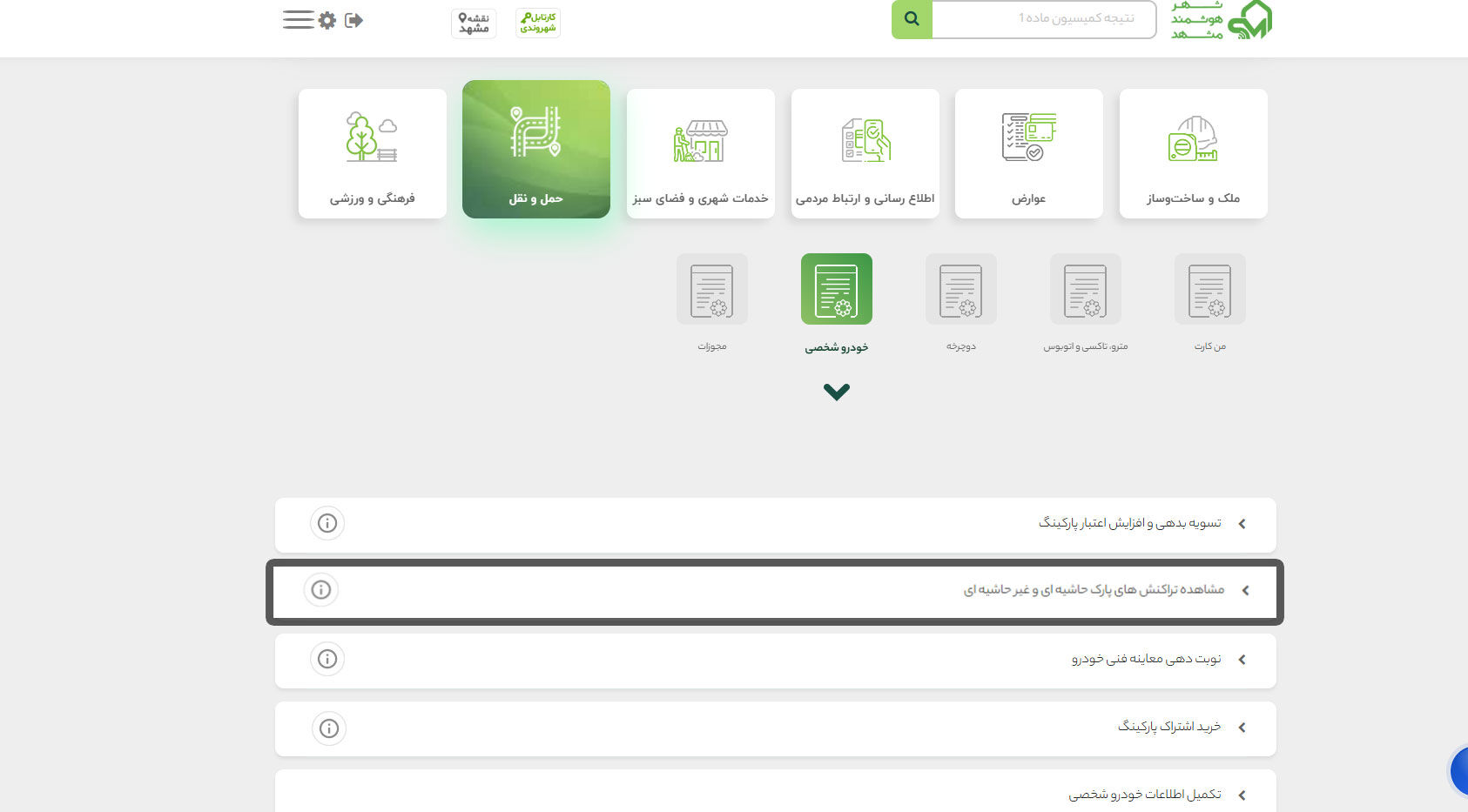Choose the دوچرخه subcategory icon
This screenshot has height=812, width=1468.
click(961, 289)
